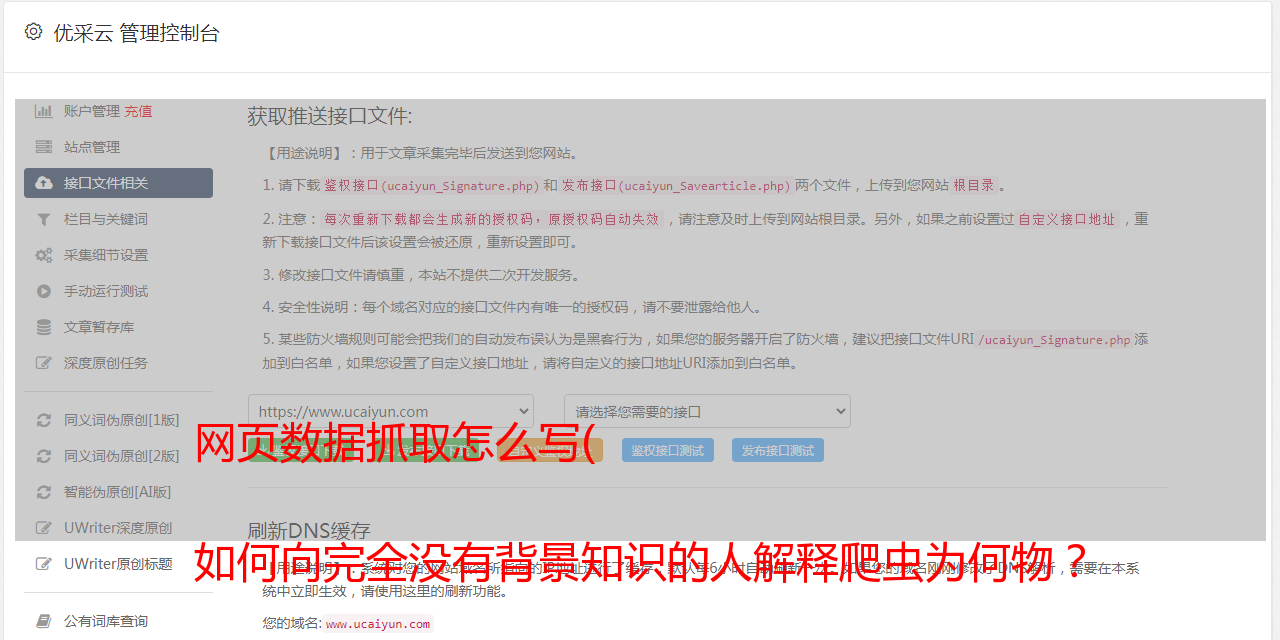
Task: Click the filter funnel icon for 栏目与关键词
Action: [44, 219]
